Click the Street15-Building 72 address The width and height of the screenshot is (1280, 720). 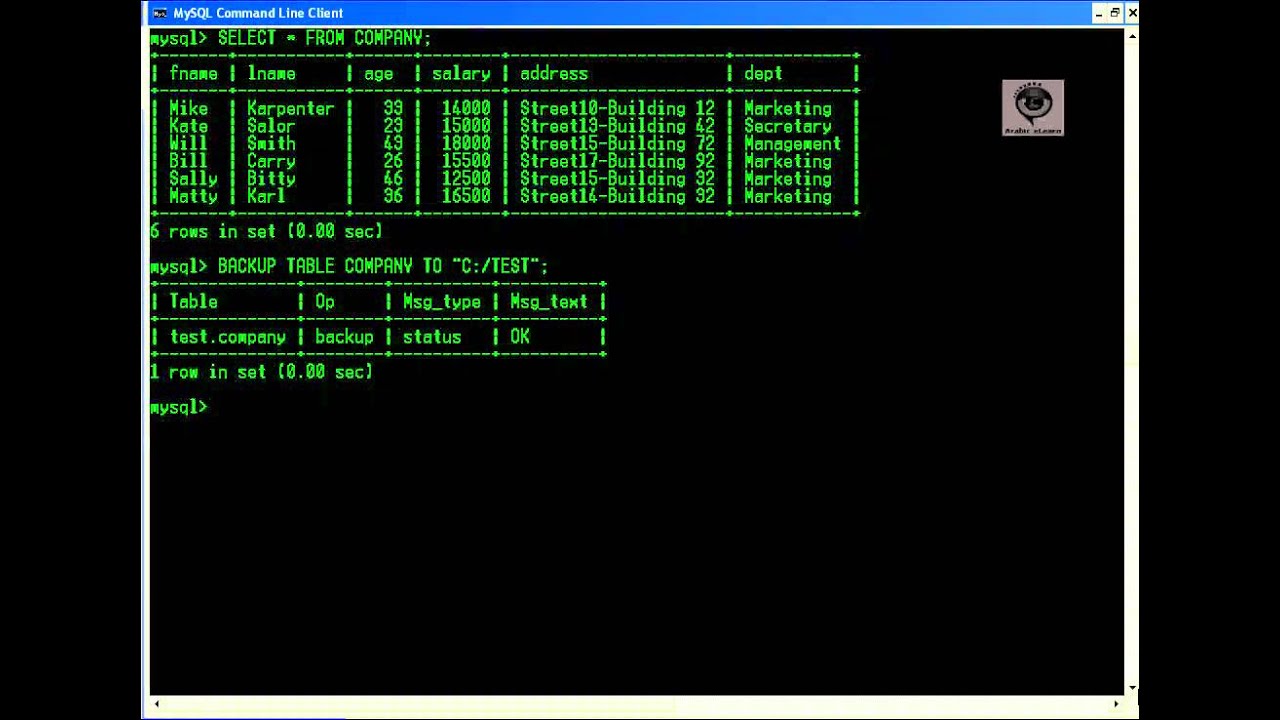click(x=617, y=143)
